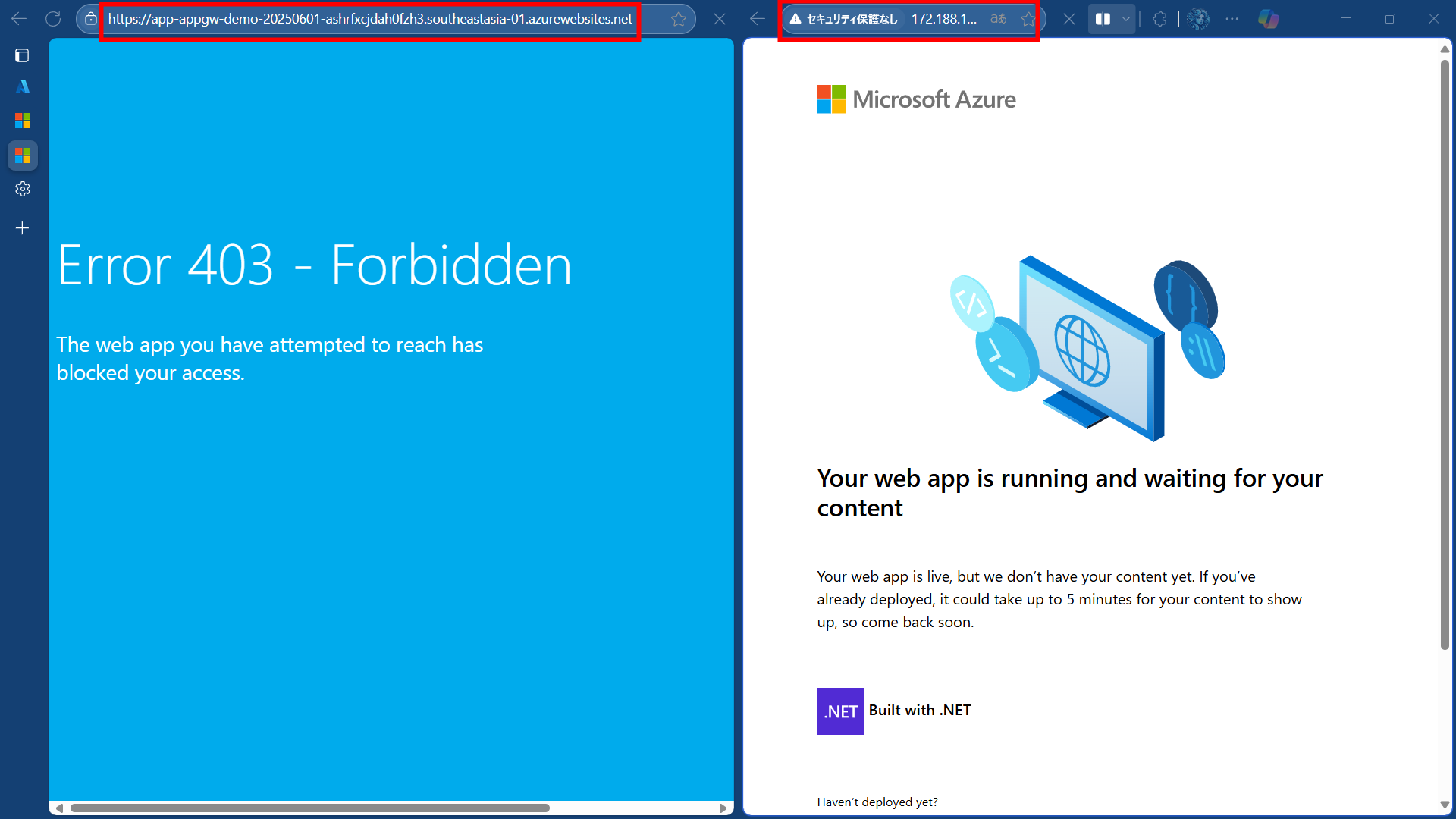View site info via the lock icon
Screen dimensions: 1456x819
(x=90, y=19)
